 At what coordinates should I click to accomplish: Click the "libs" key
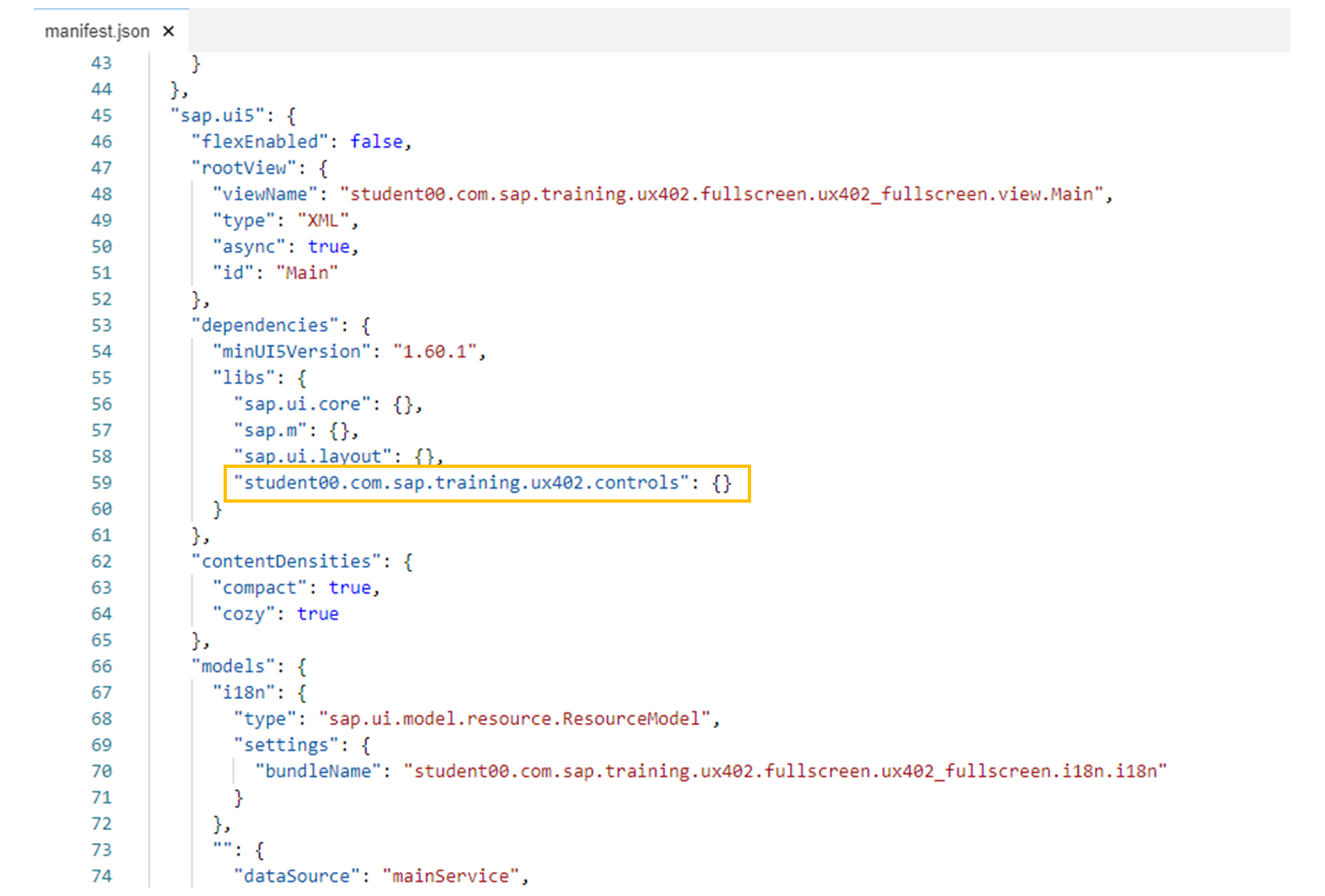[x=244, y=378]
